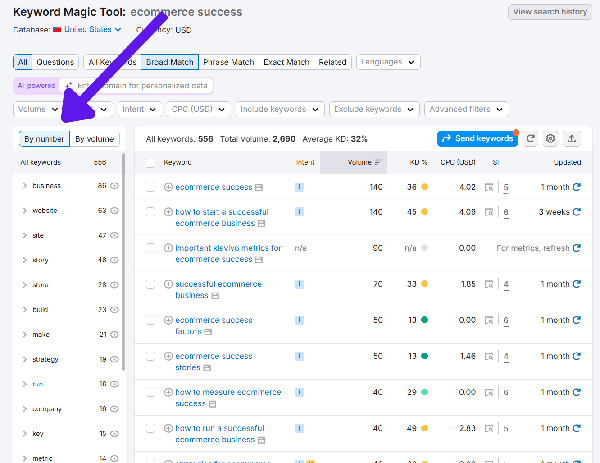Refresh metrics for klaviyo metrics row
The width and height of the screenshot is (600, 463).
coord(577,248)
